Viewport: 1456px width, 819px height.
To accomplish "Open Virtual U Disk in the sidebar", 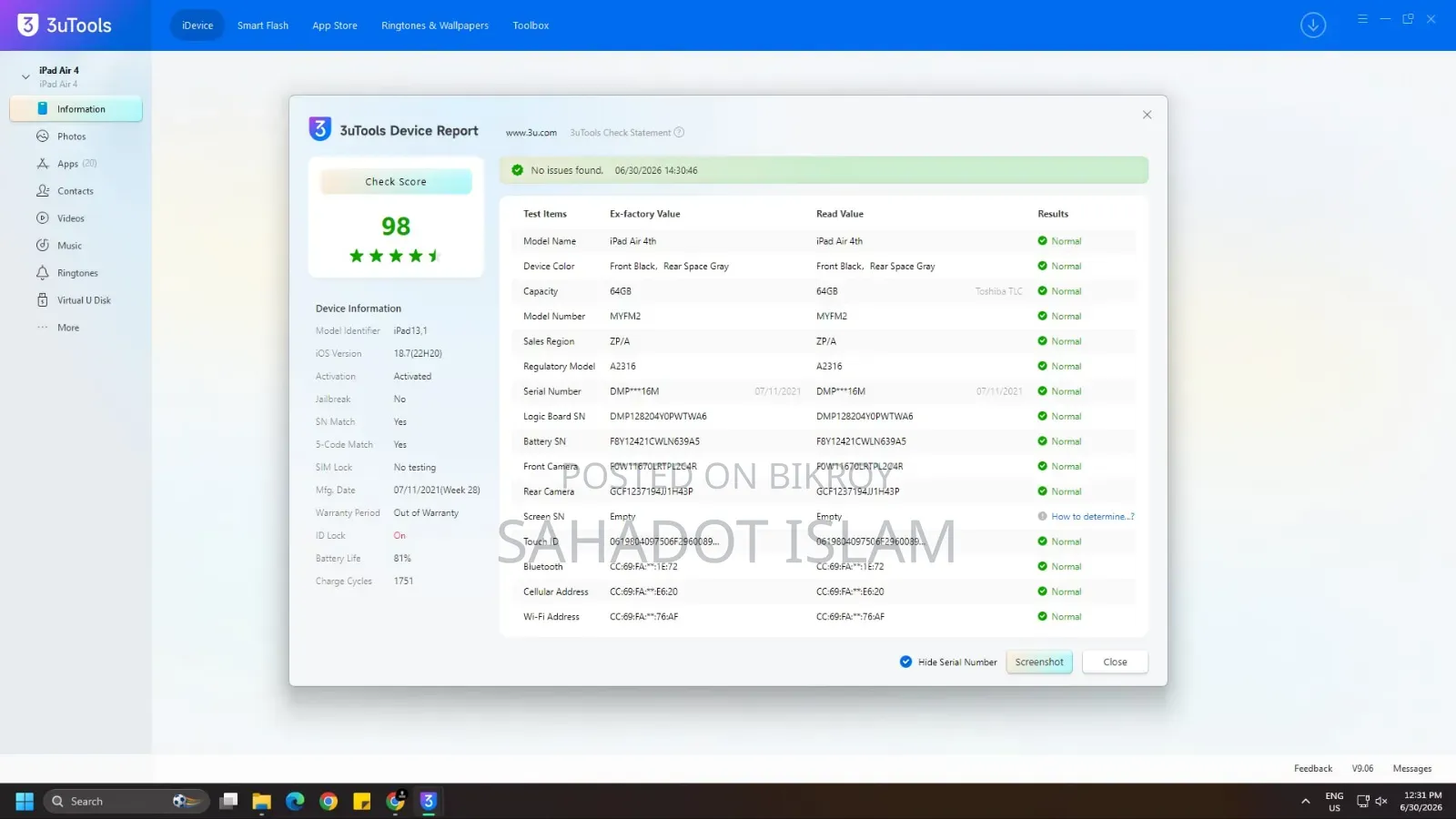I will 84,300.
